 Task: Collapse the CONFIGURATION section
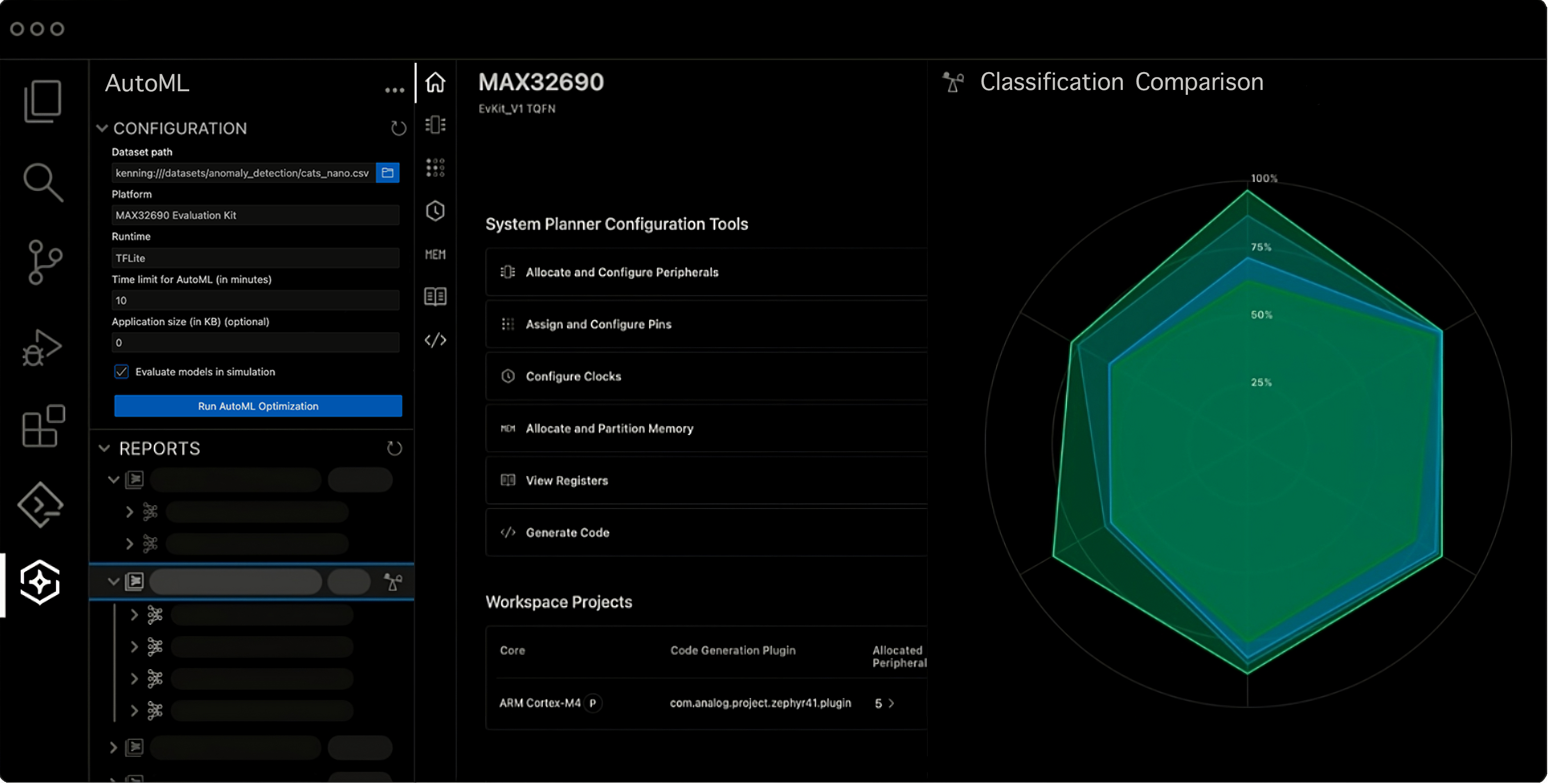pyautogui.click(x=102, y=128)
